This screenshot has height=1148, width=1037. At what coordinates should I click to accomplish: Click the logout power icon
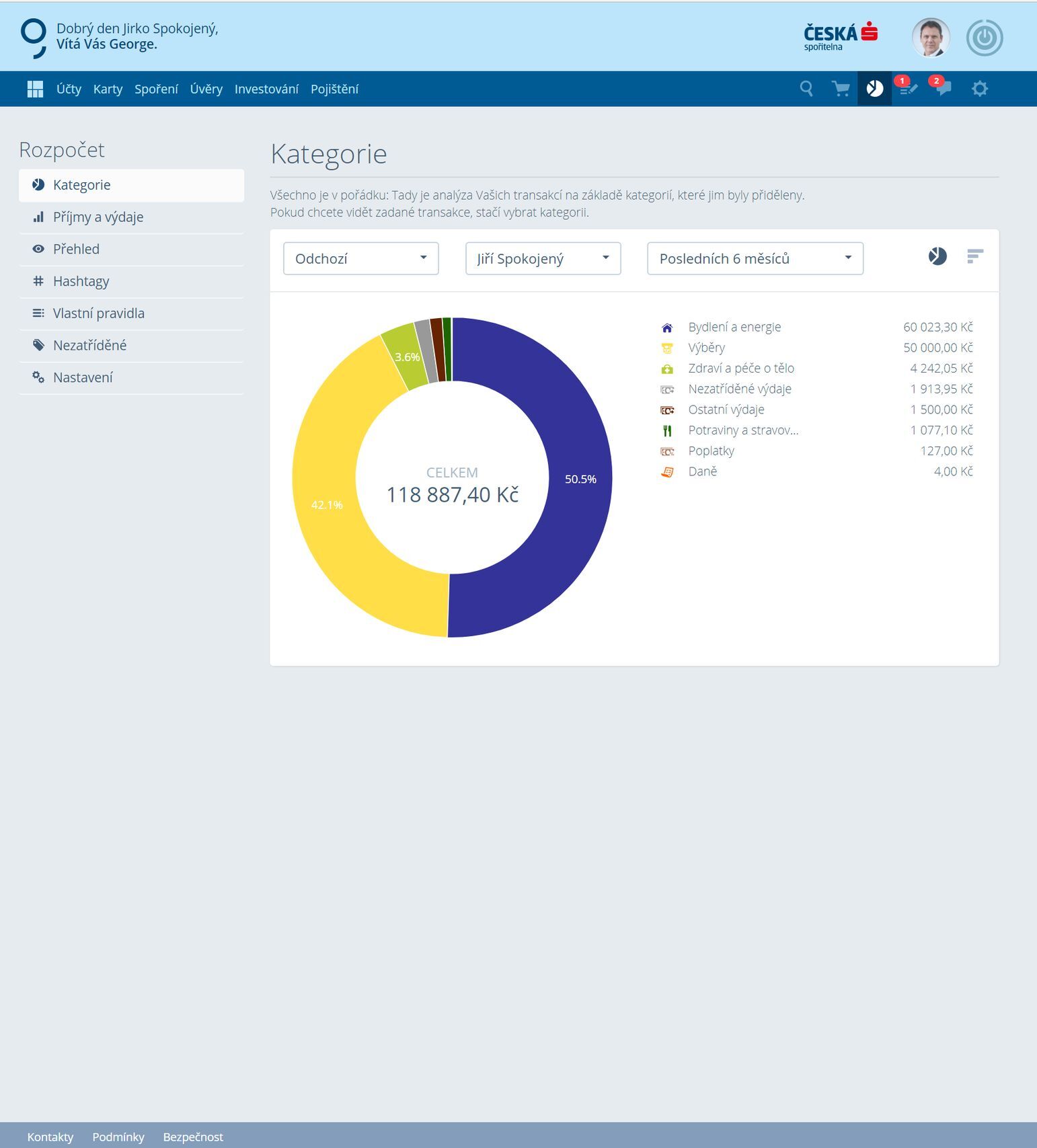(x=985, y=38)
